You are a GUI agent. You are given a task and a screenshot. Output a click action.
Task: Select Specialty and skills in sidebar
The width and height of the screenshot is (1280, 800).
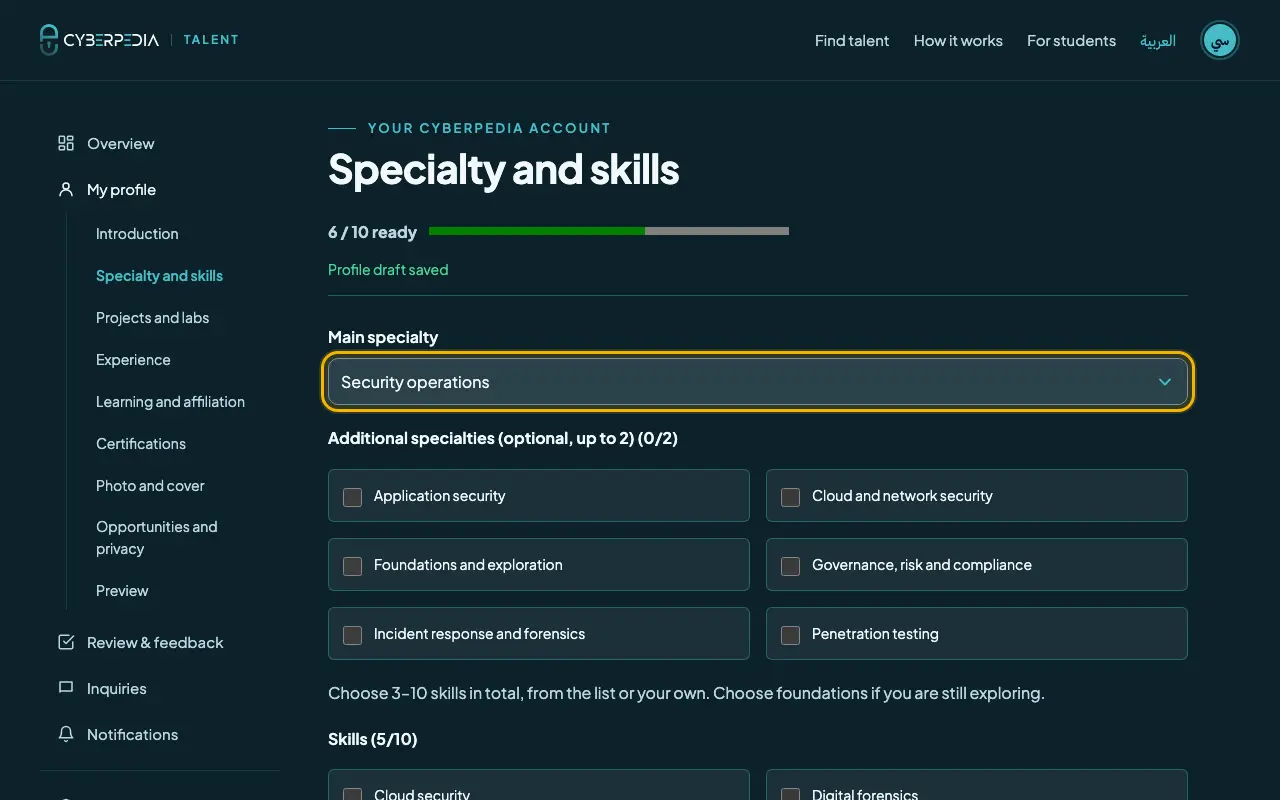pos(159,276)
